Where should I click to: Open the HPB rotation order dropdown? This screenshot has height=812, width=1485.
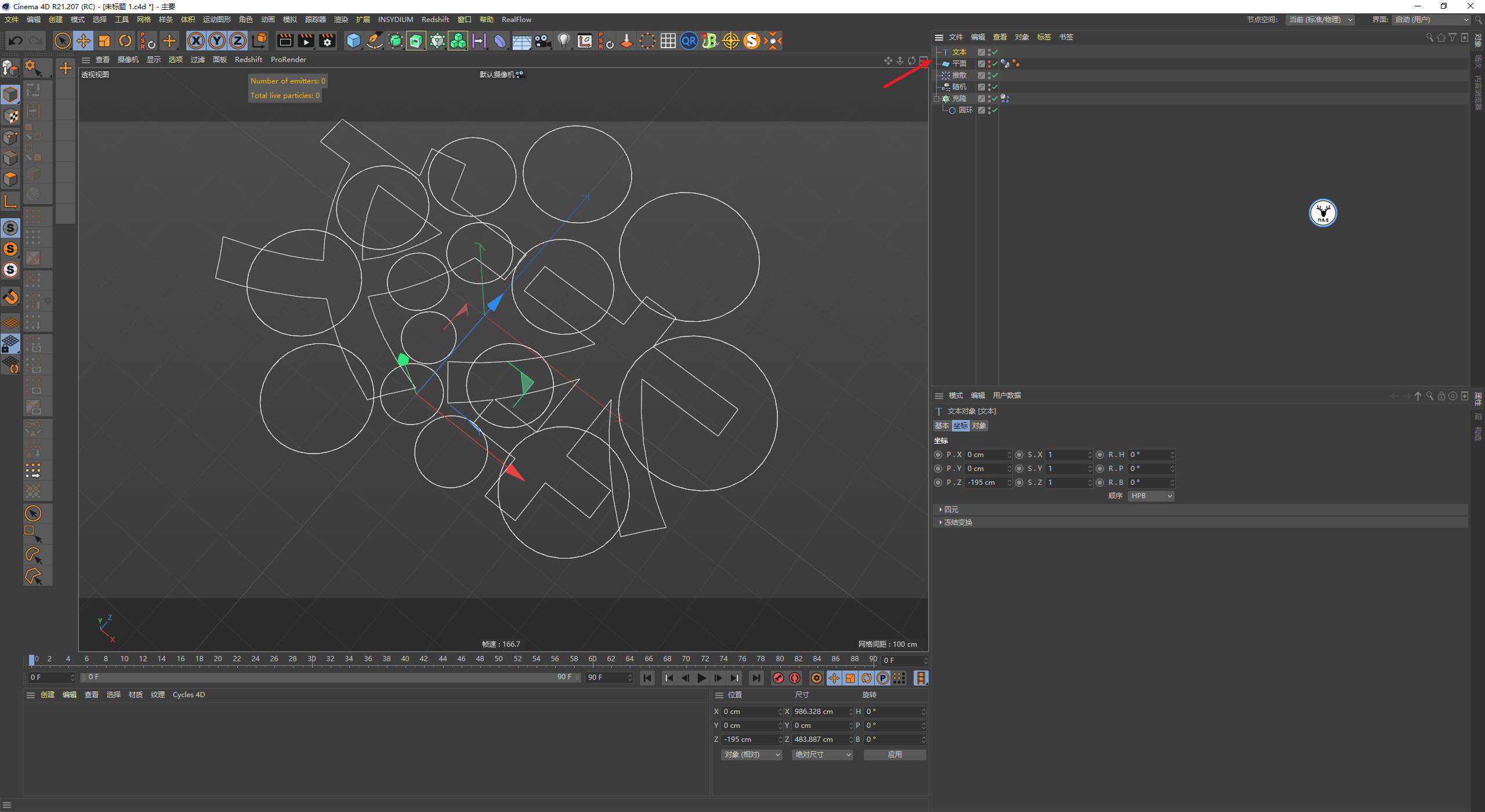[x=1151, y=496]
